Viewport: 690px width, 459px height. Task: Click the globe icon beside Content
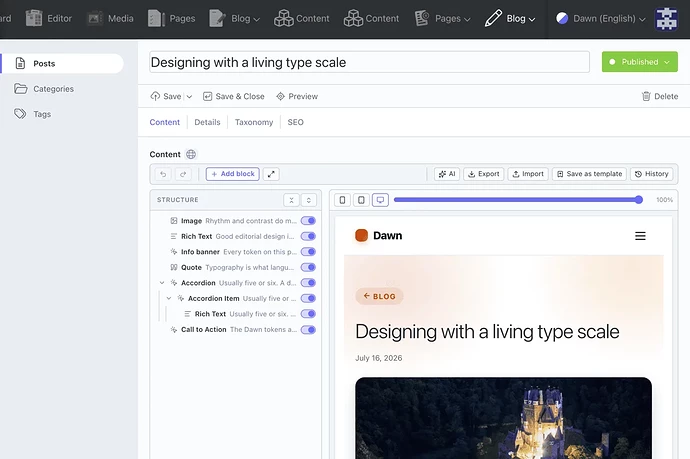[191, 154]
